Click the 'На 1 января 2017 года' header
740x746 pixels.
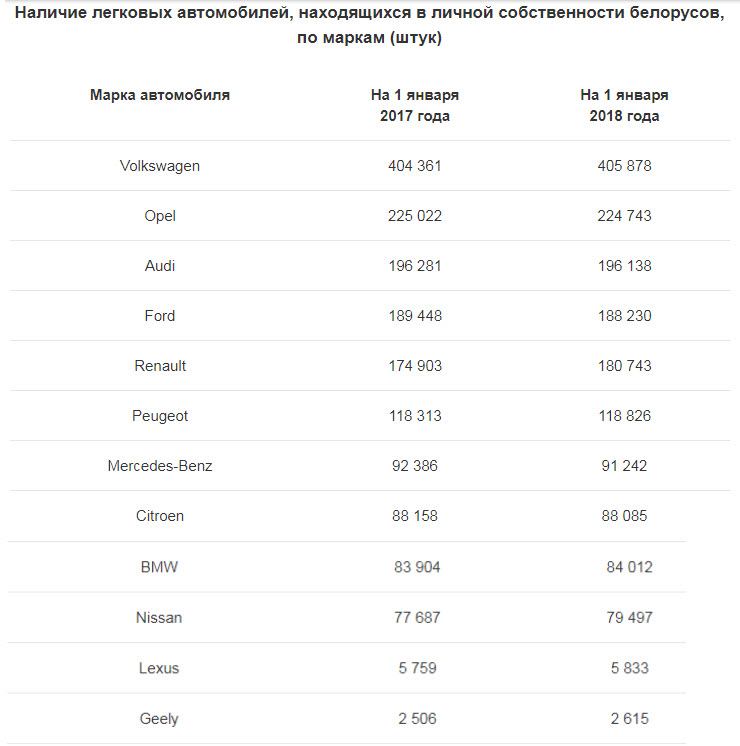click(415, 105)
